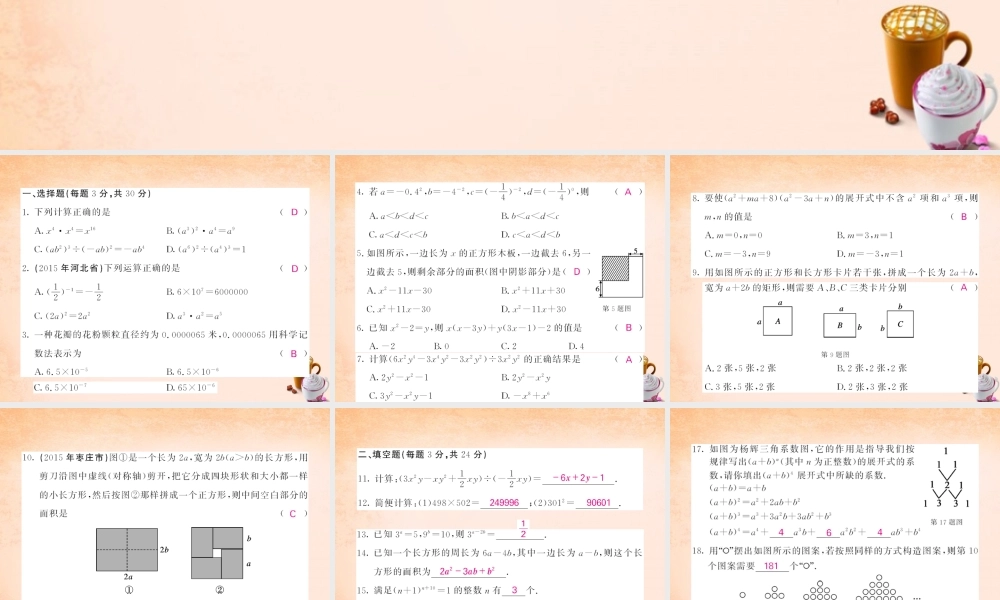Click figure ① rectangle with dashed lines

tap(127, 549)
